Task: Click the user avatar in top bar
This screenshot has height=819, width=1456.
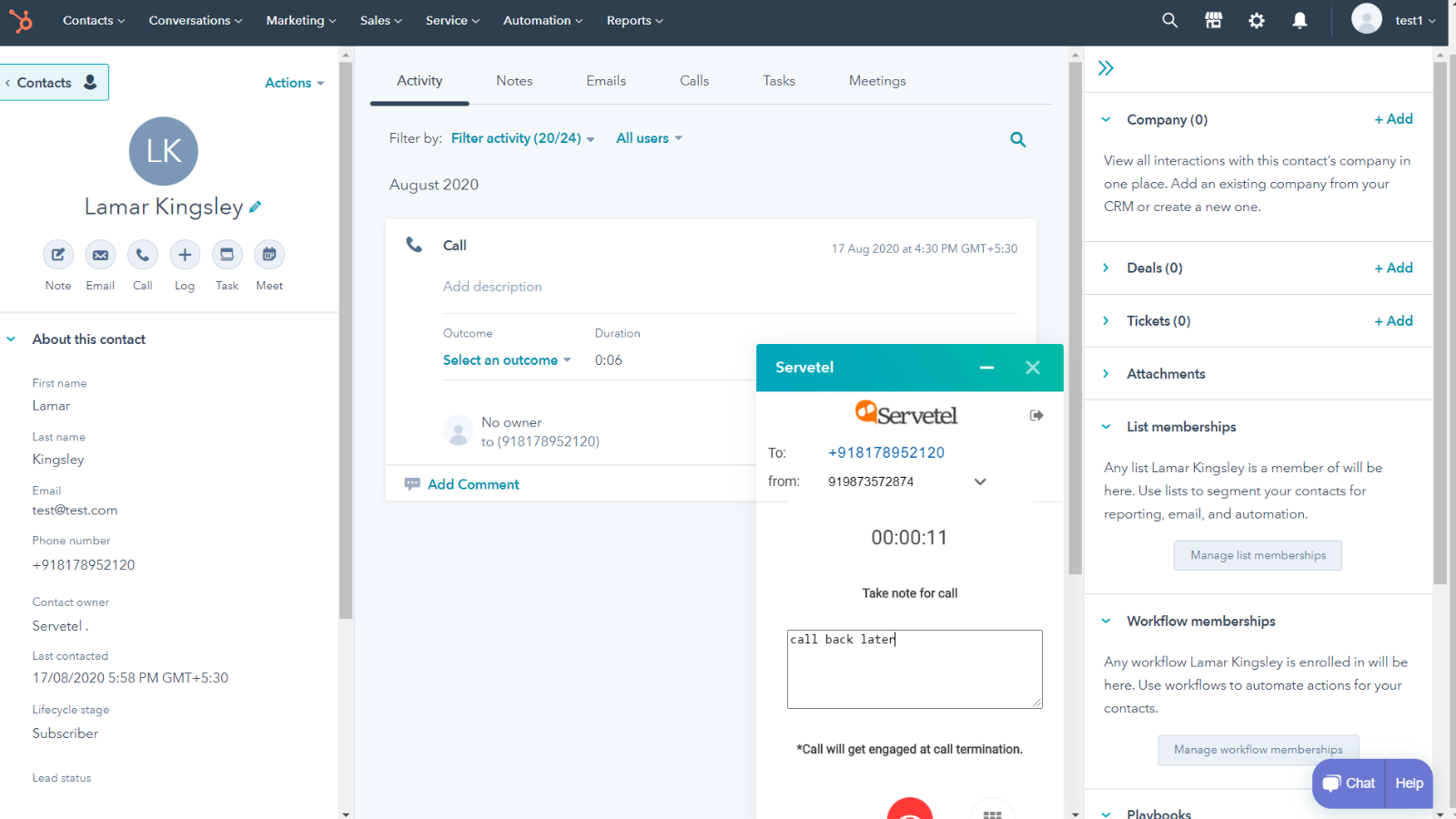Action: 1366,18
